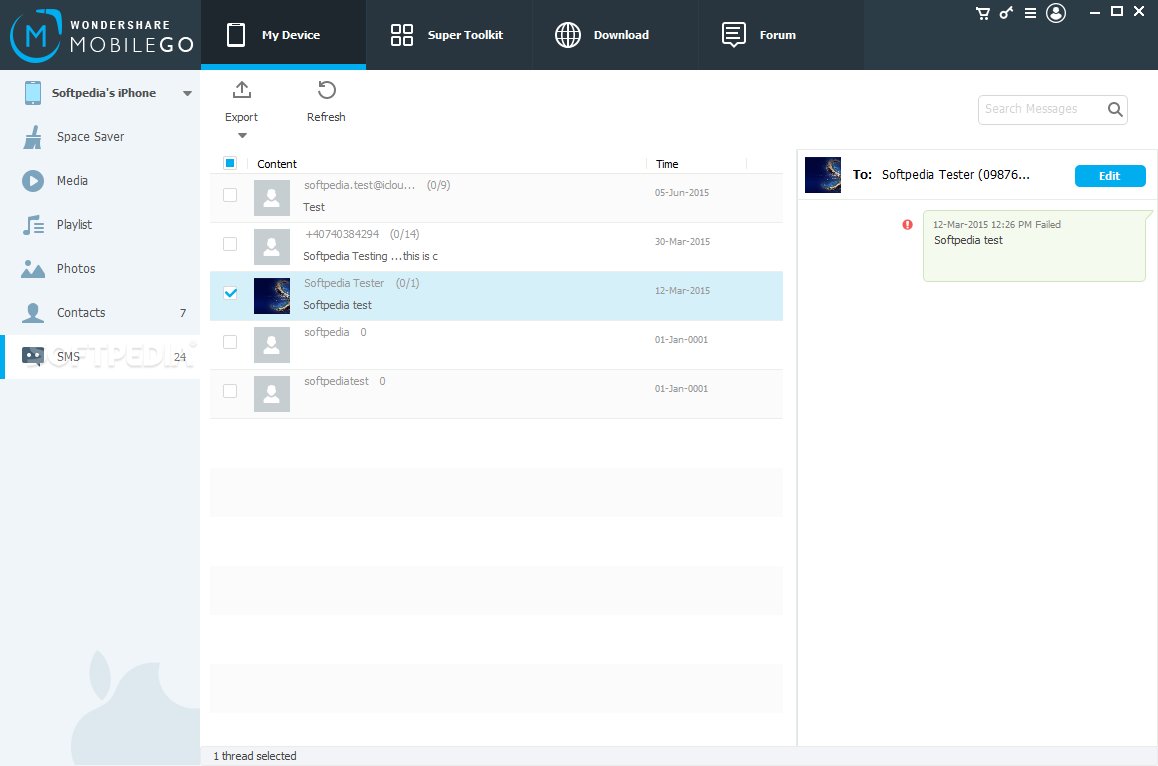1158x766 pixels.
Task: Click the Super Toolkit grid icon
Action: [x=402, y=35]
